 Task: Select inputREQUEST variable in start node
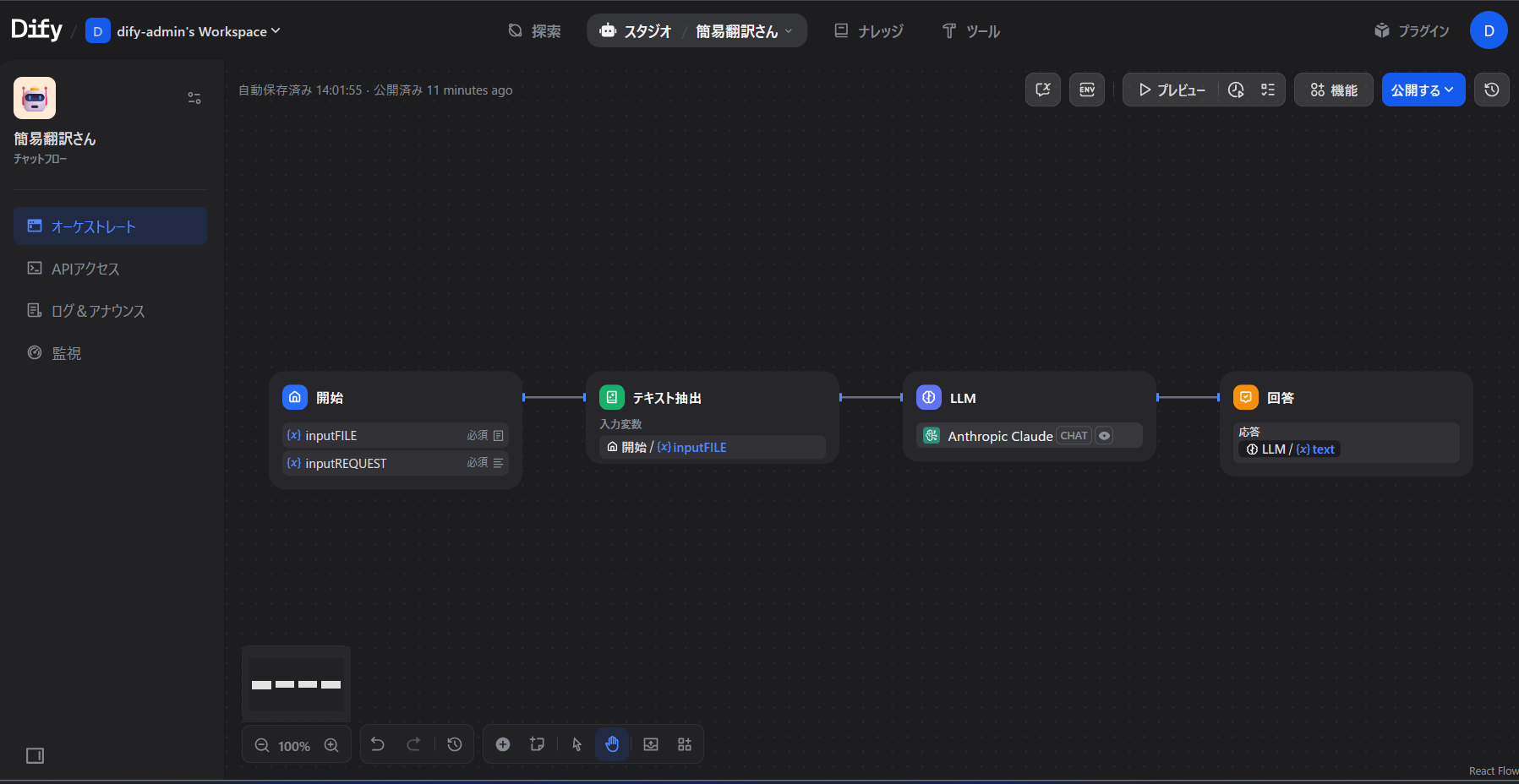coord(396,463)
